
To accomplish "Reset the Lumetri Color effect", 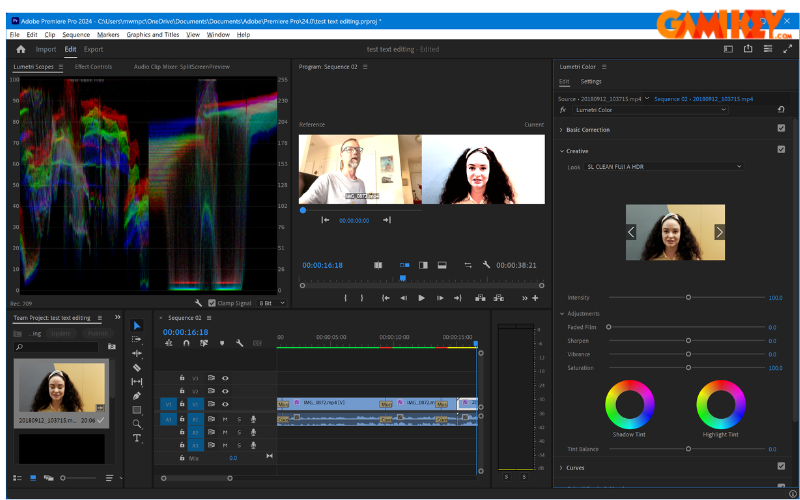I will [781, 110].
